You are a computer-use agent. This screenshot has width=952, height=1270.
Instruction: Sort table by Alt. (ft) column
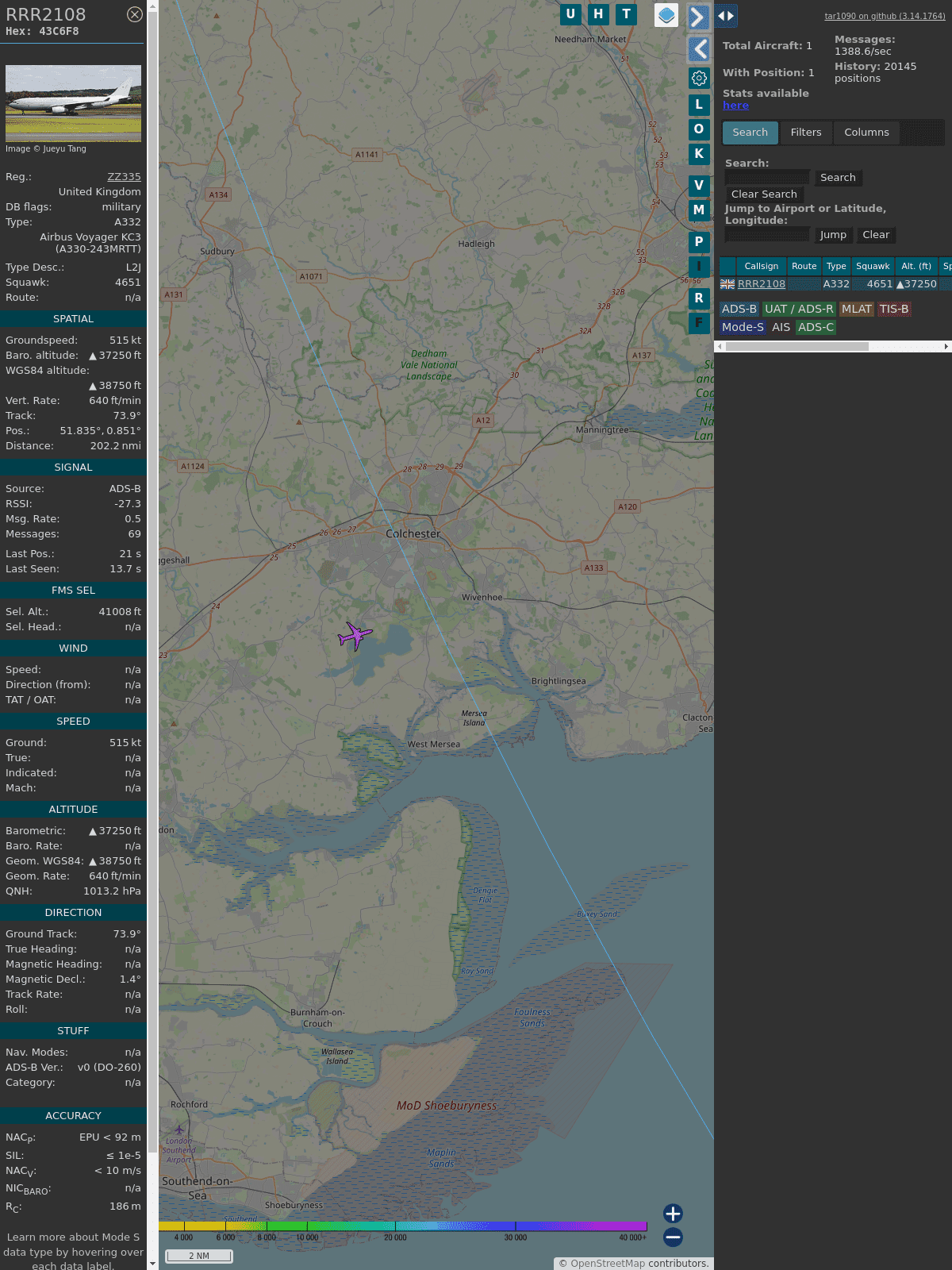pos(916,266)
